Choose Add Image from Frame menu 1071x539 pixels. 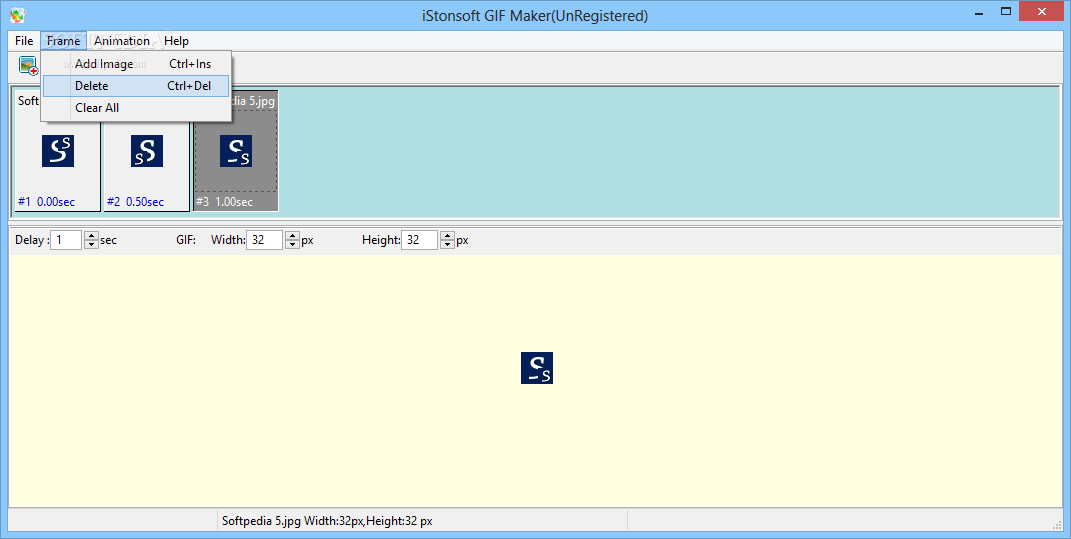pos(136,64)
